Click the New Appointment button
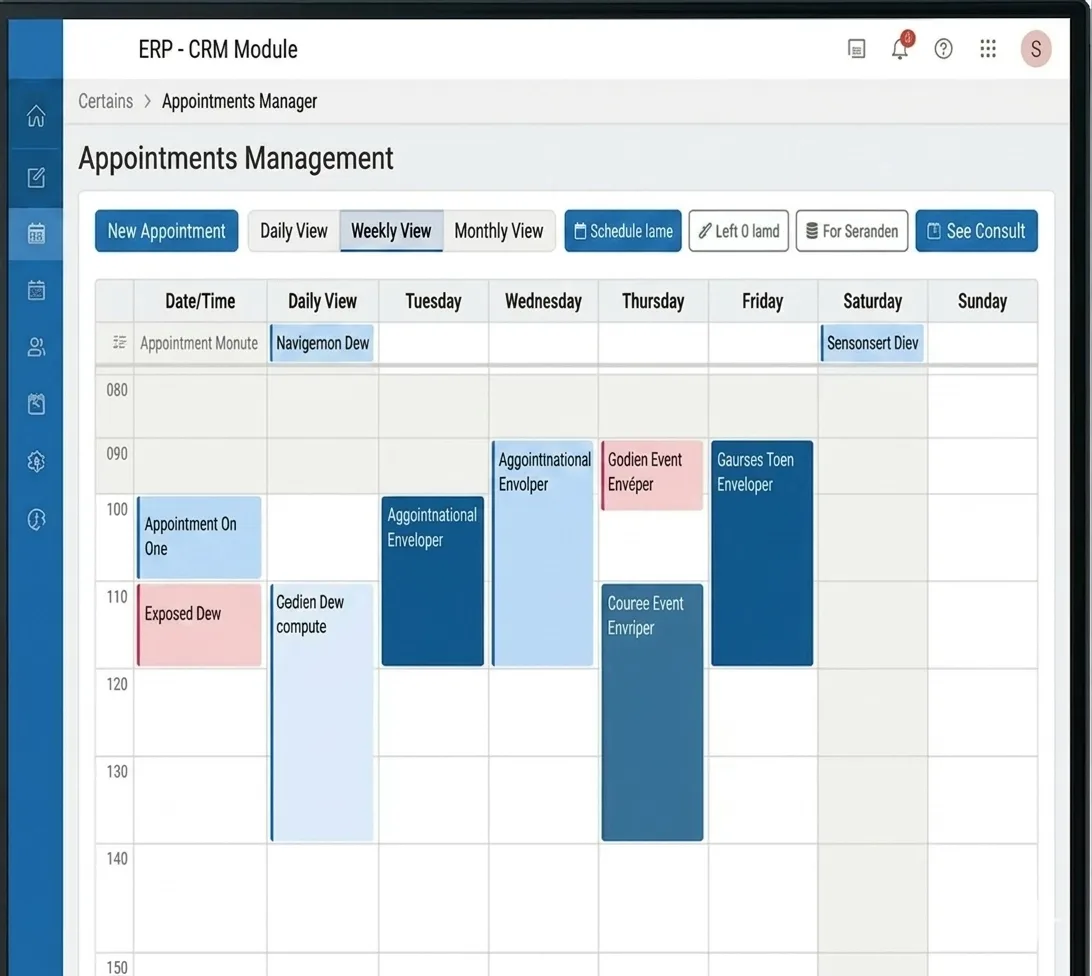This screenshot has width=1092, height=976. tap(166, 231)
